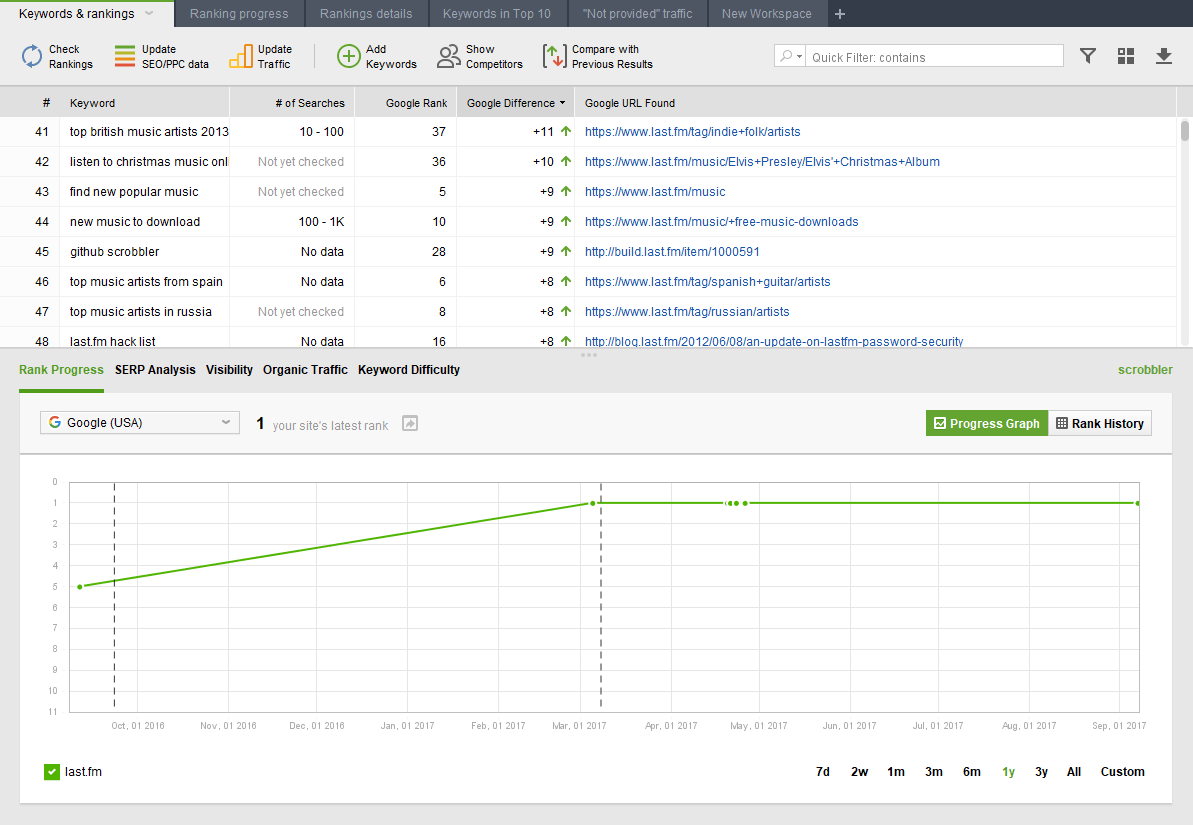Select the Update Traffic toolbar icon
1193x825 pixels.
click(240, 56)
